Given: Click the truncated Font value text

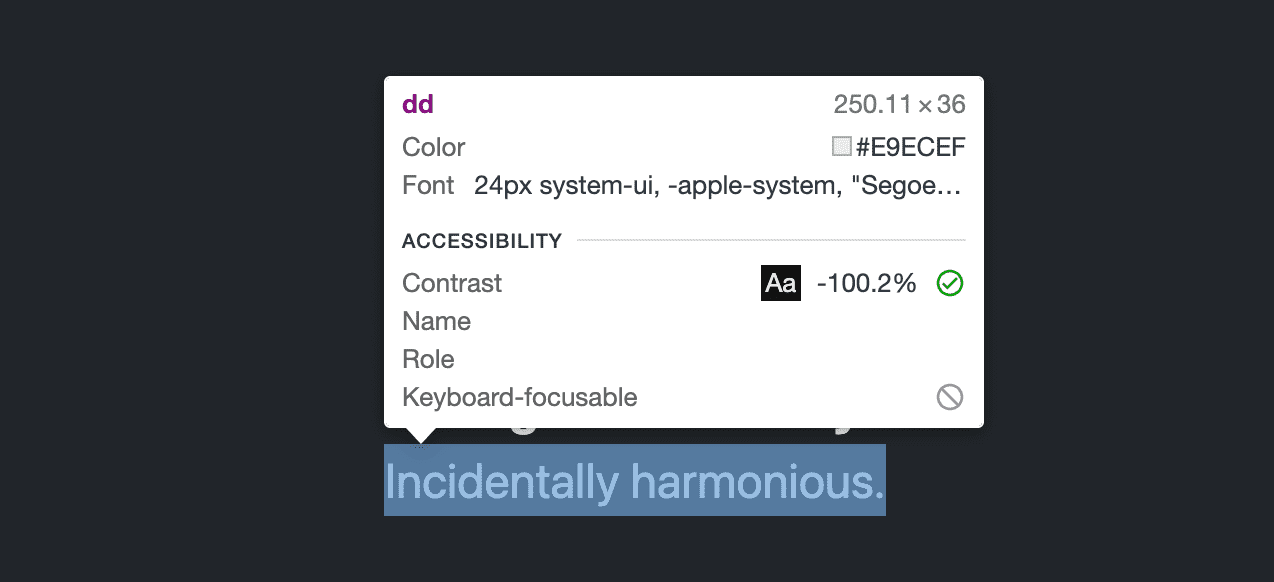Looking at the screenshot, I should click(x=716, y=185).
